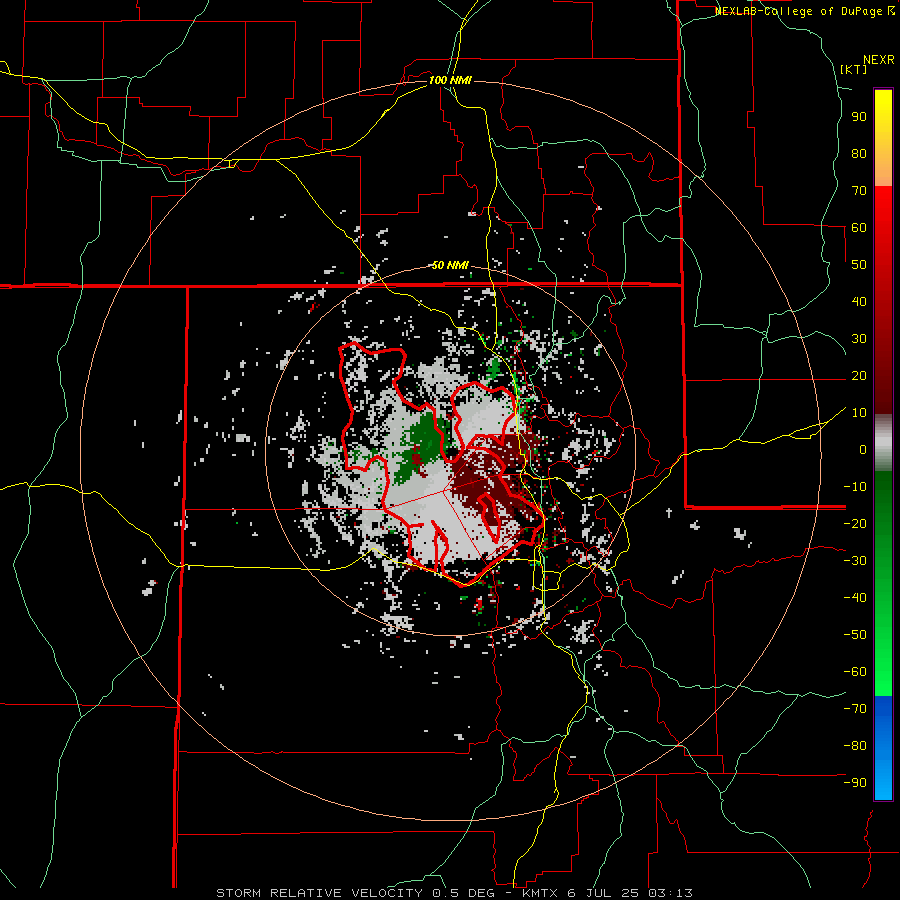Click the -20 scale value

[x=855, y=524]
